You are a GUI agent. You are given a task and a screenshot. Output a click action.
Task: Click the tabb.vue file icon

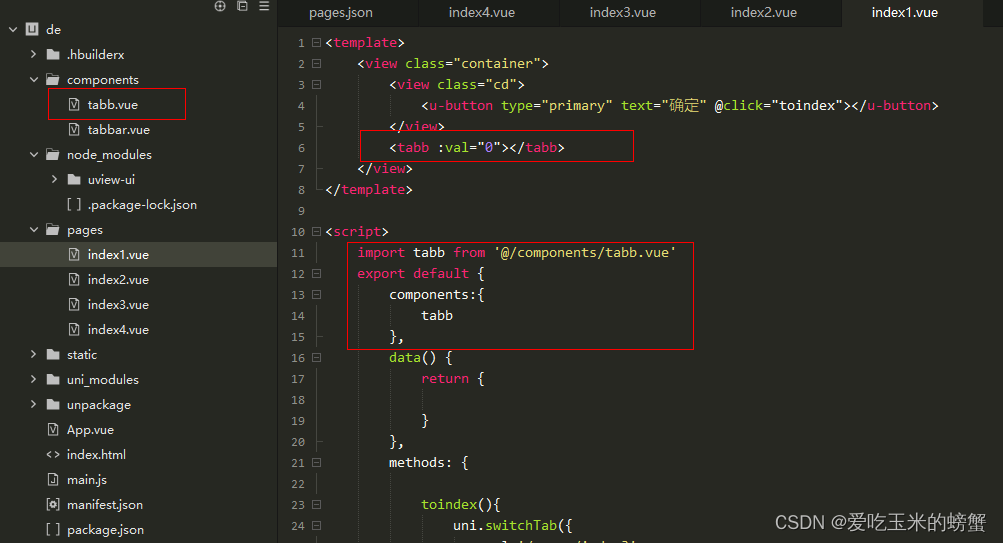[x=74, y=104]
